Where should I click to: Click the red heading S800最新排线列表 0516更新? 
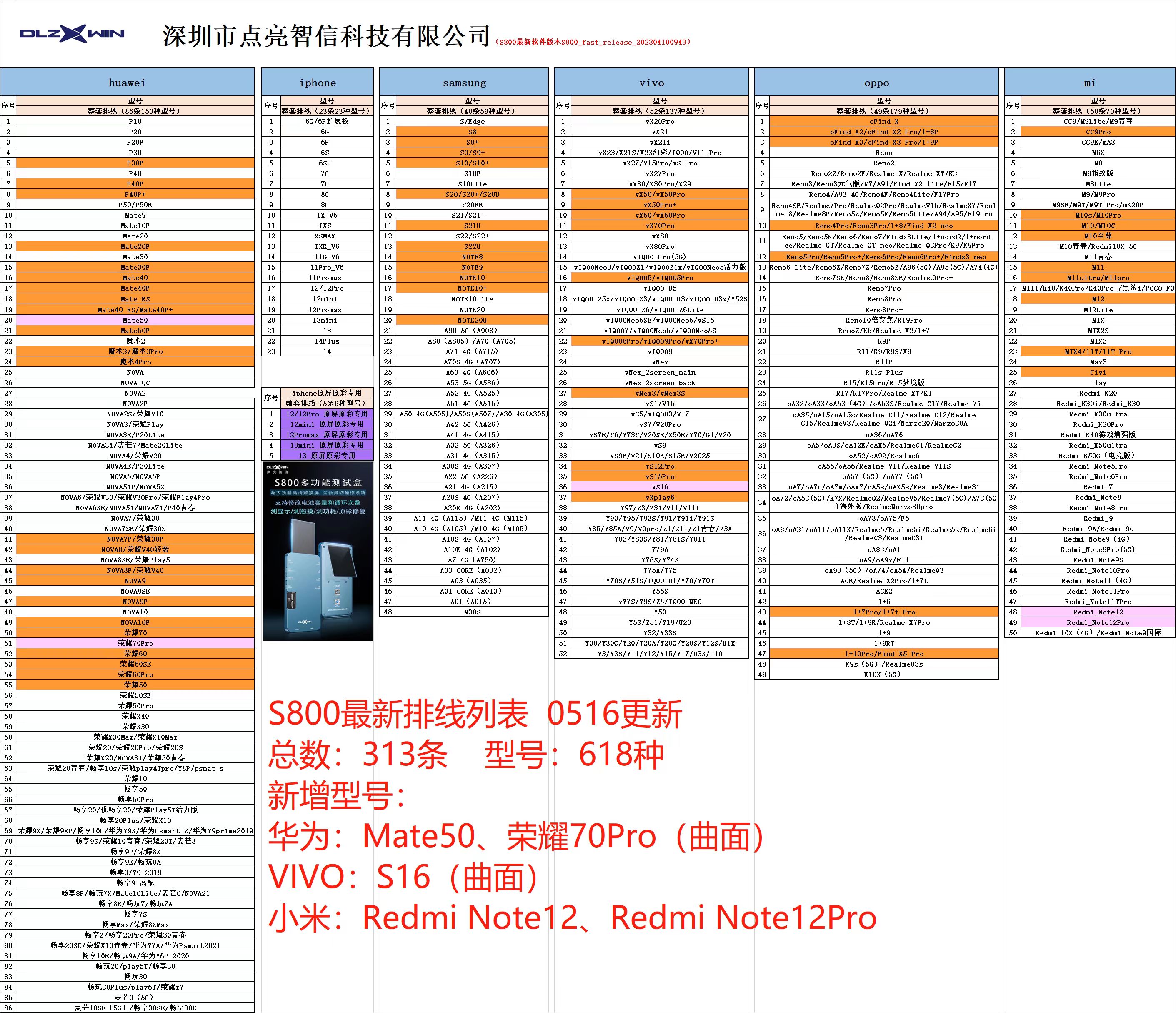[x=475, y=714]
